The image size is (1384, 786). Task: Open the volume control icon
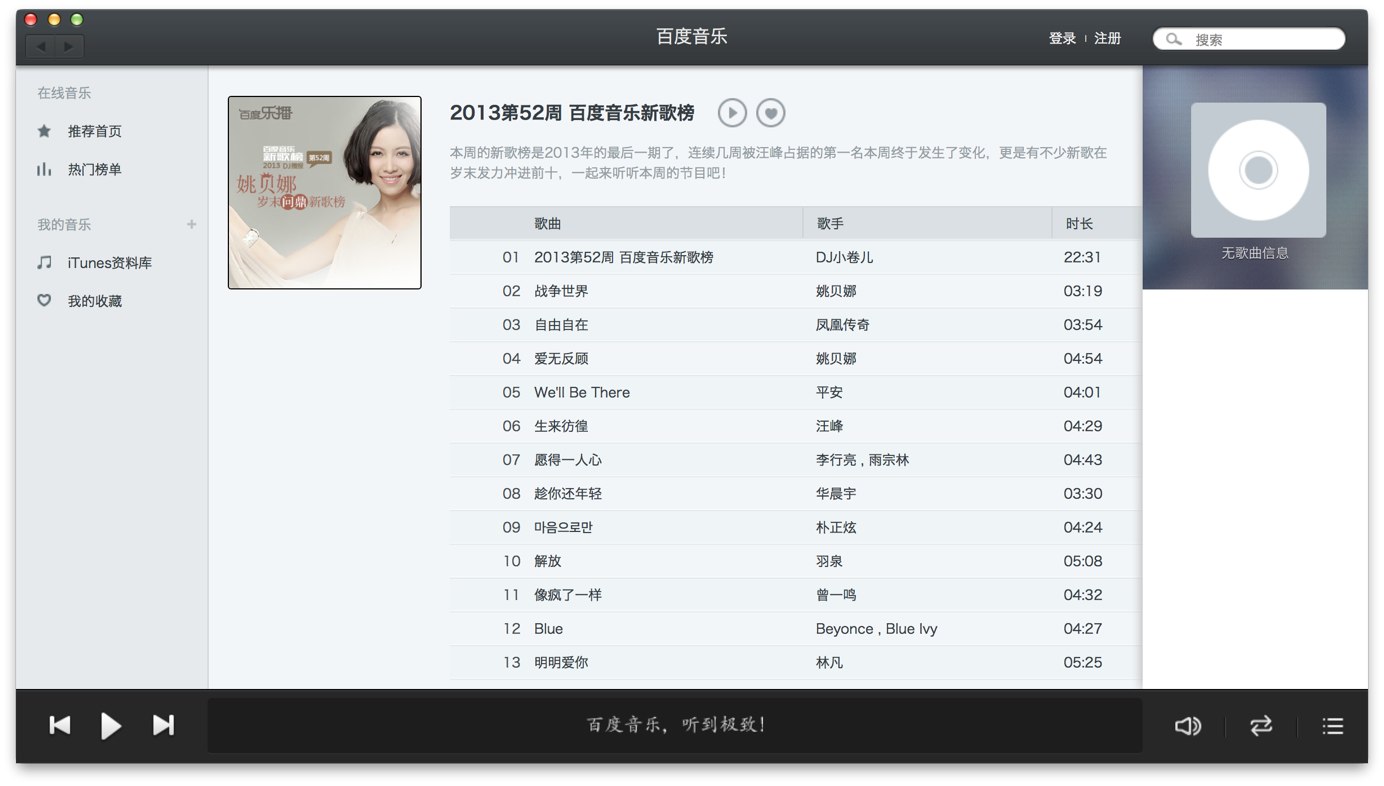1187,726
